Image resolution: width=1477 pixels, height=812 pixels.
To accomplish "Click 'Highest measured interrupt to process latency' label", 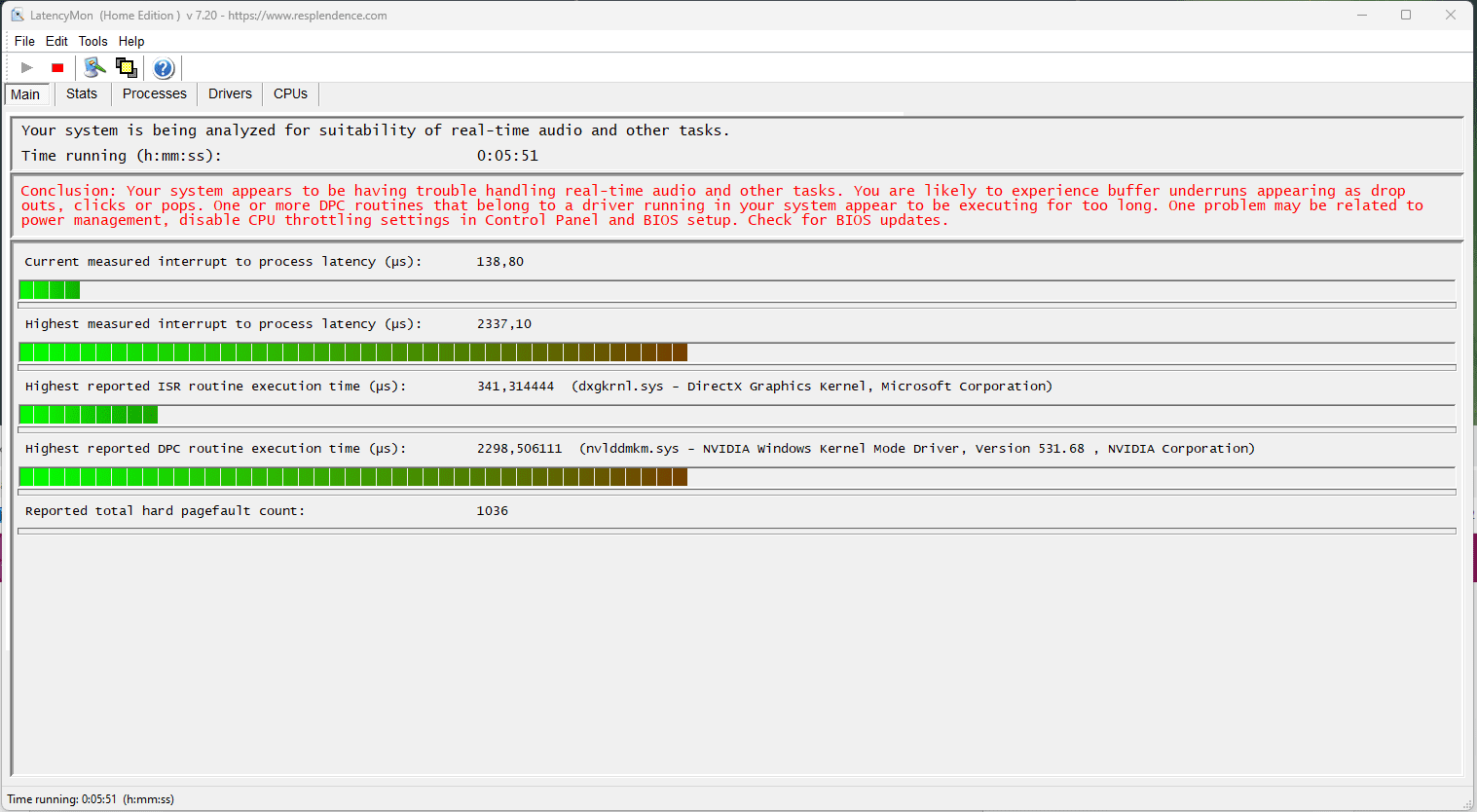I will [x=223, y=324].
